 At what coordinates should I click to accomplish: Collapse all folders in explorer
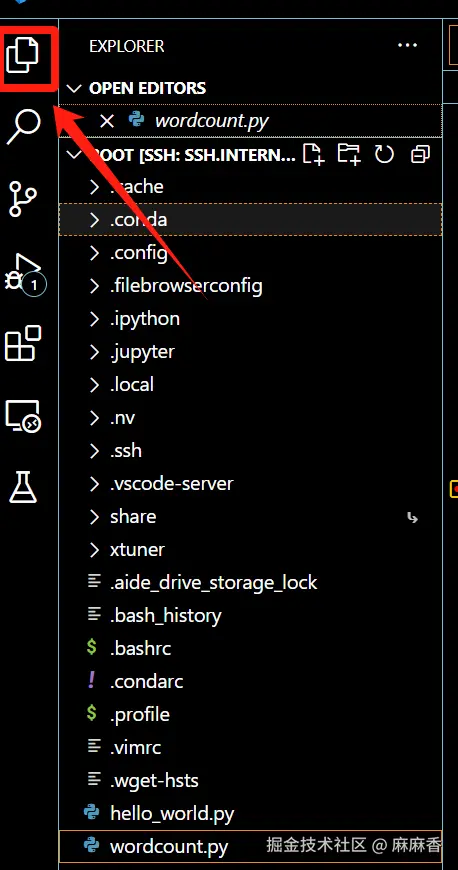pos(420,154)
